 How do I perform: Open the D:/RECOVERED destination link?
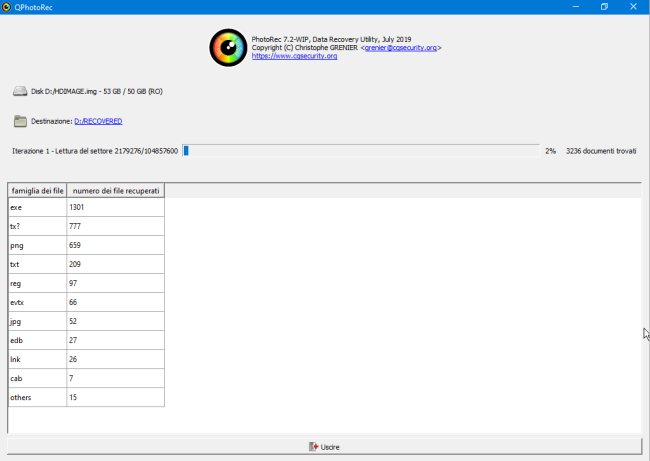click(98, 121)
